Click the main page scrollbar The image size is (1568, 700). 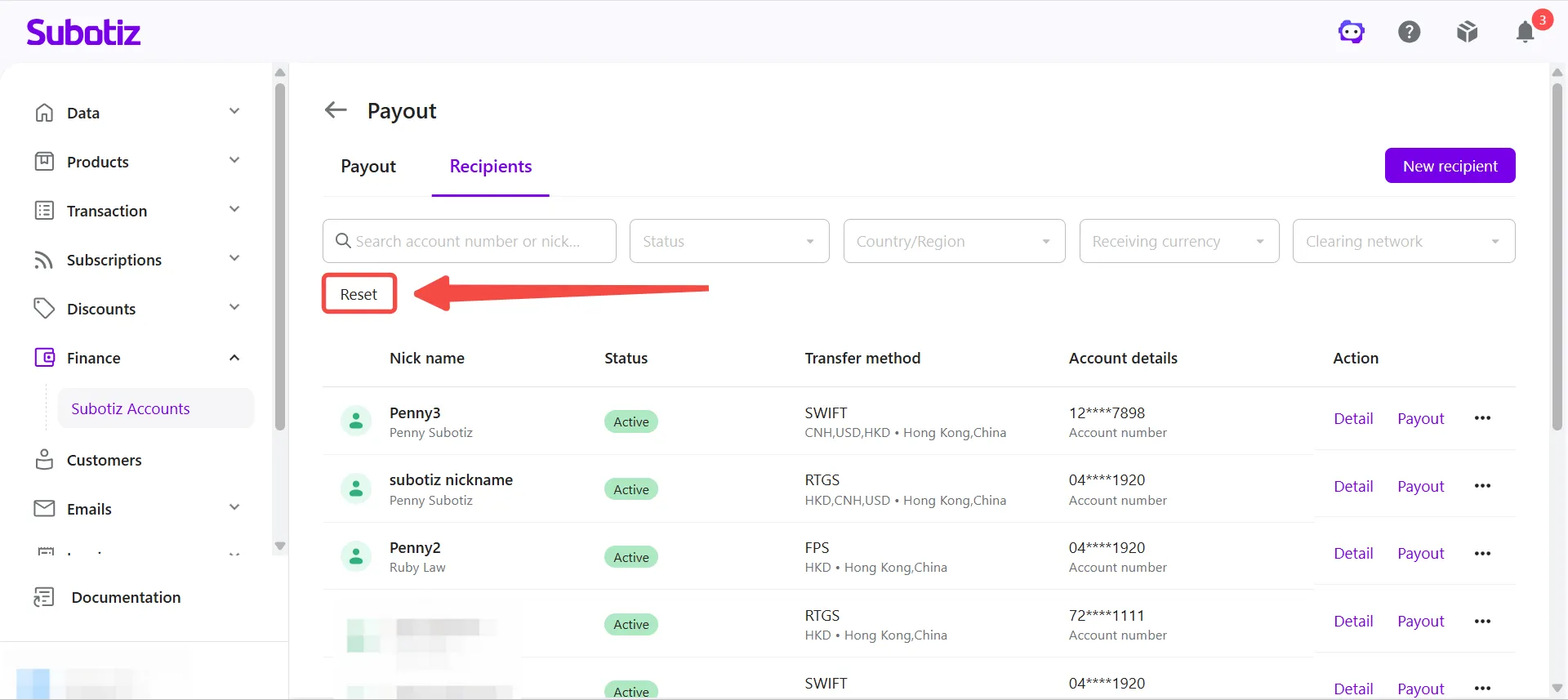click(x=1557, y=256)
